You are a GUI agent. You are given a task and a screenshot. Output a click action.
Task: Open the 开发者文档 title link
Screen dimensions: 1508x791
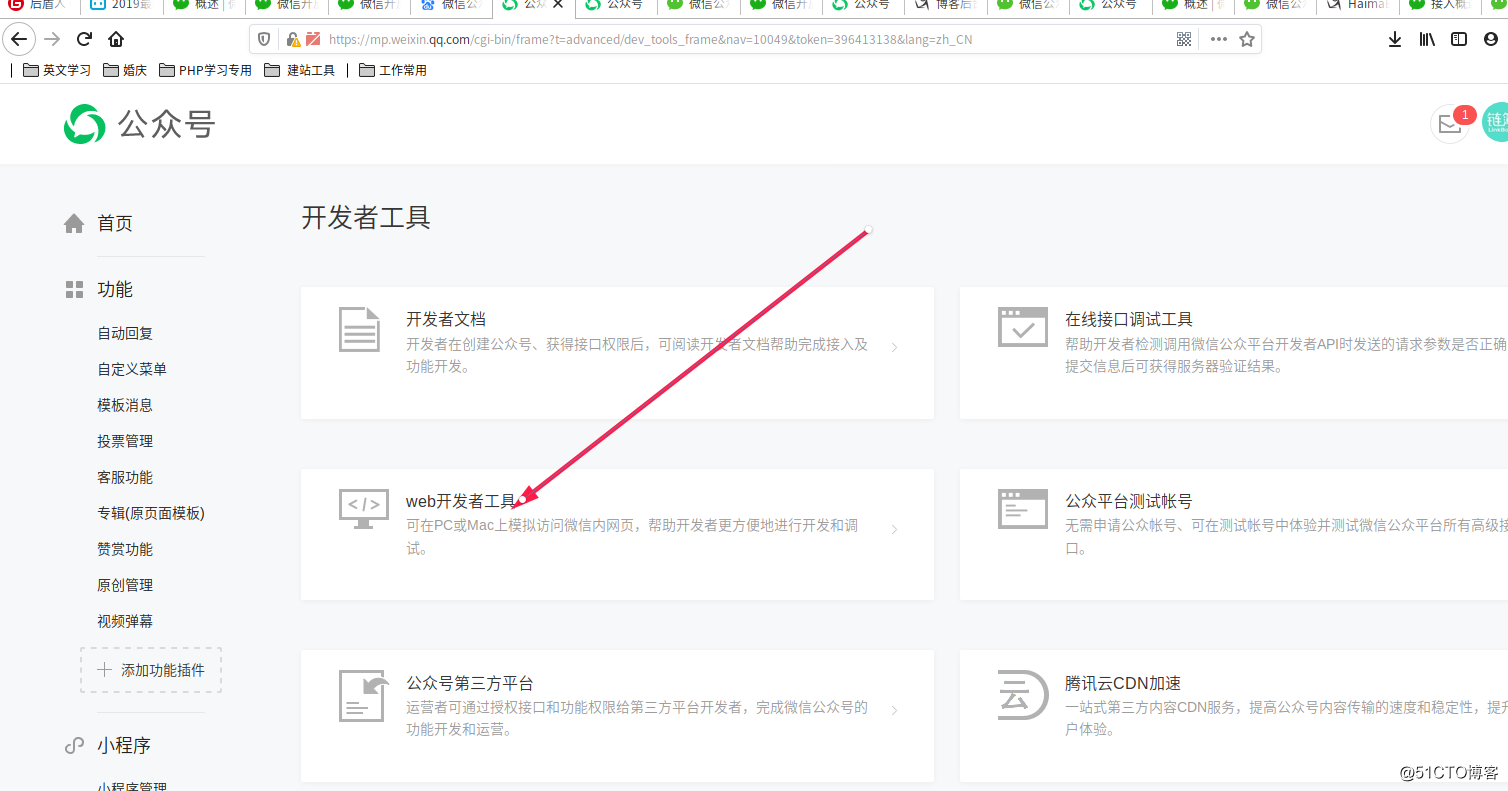pyautogui.click(x=446, y=319)
